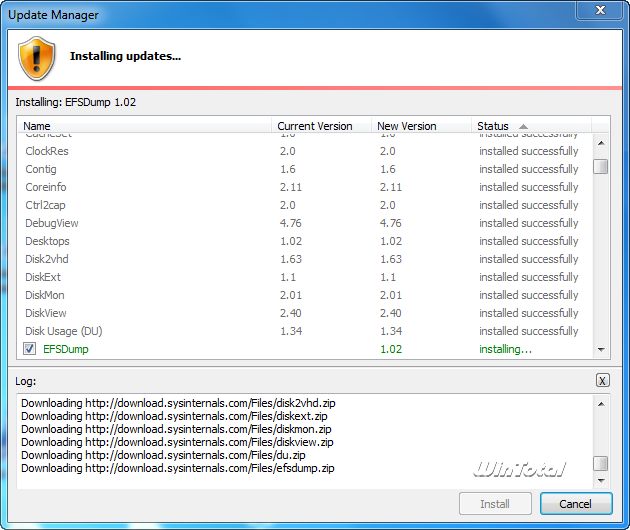This screenshot has height=530, width=630.
Task: Click the update list scrollbar thumb
Action: (601, 166)
